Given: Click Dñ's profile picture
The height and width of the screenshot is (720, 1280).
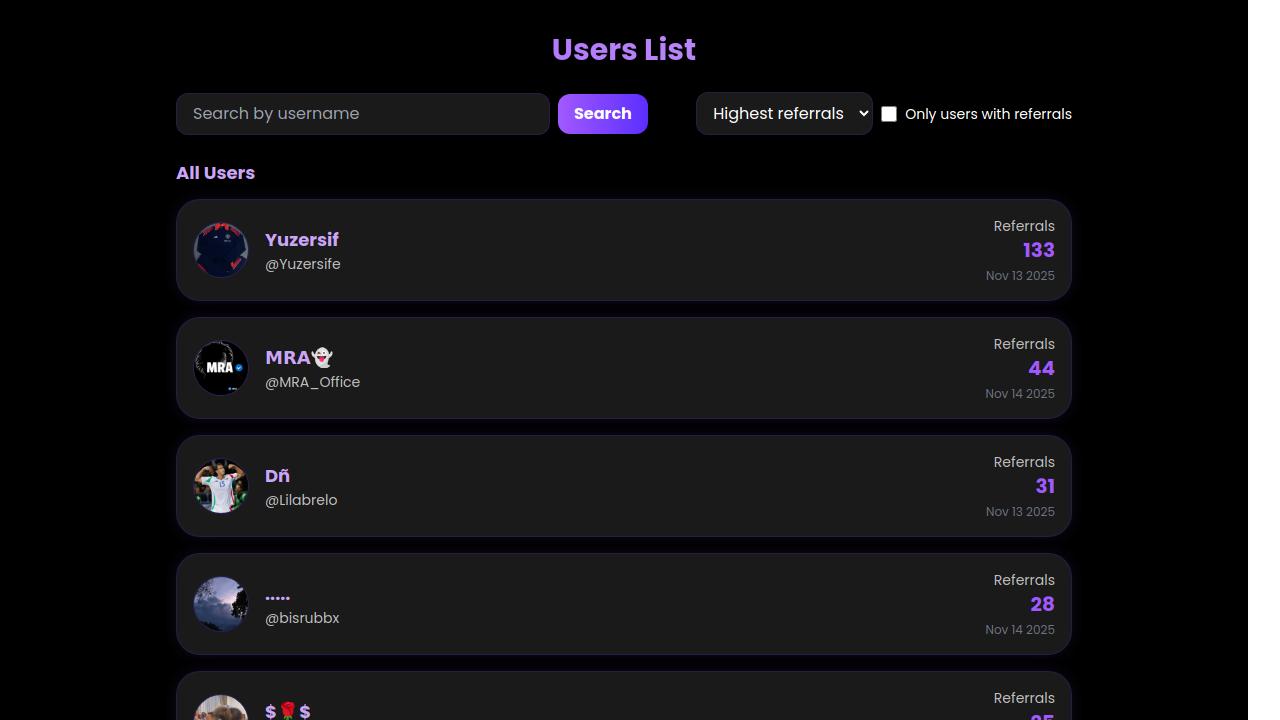Looking at the screenshot, I should coord(221,486).
